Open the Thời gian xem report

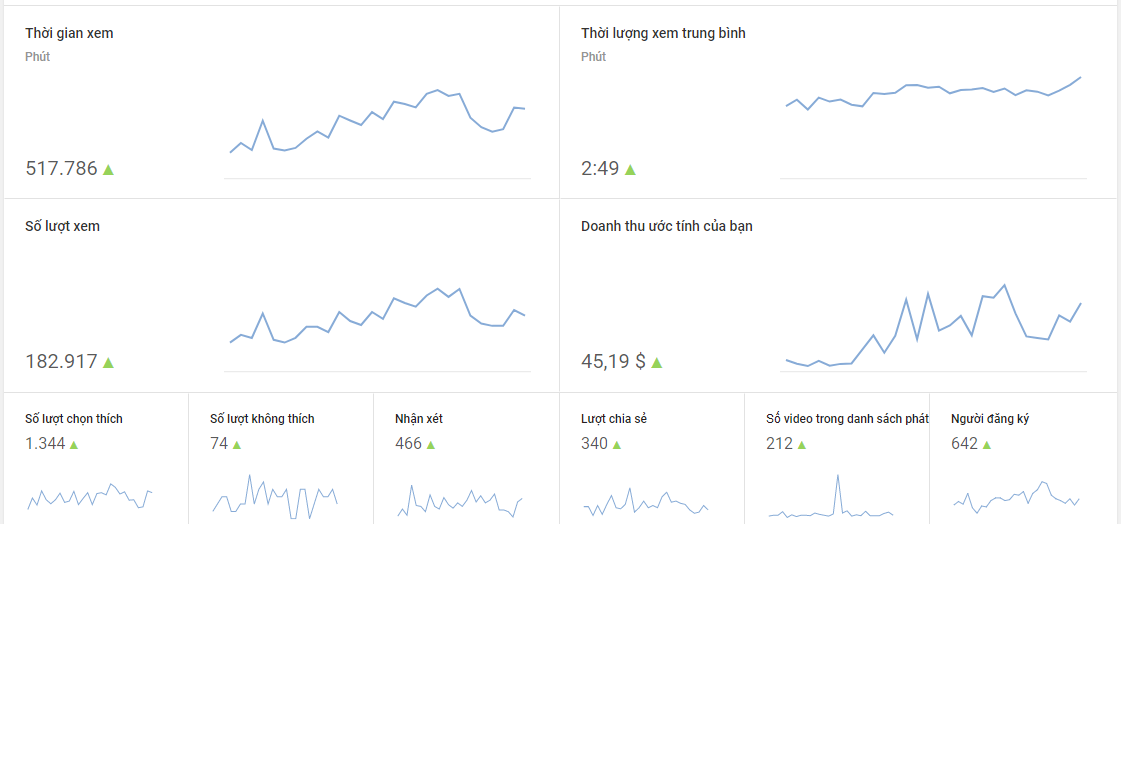69,33
